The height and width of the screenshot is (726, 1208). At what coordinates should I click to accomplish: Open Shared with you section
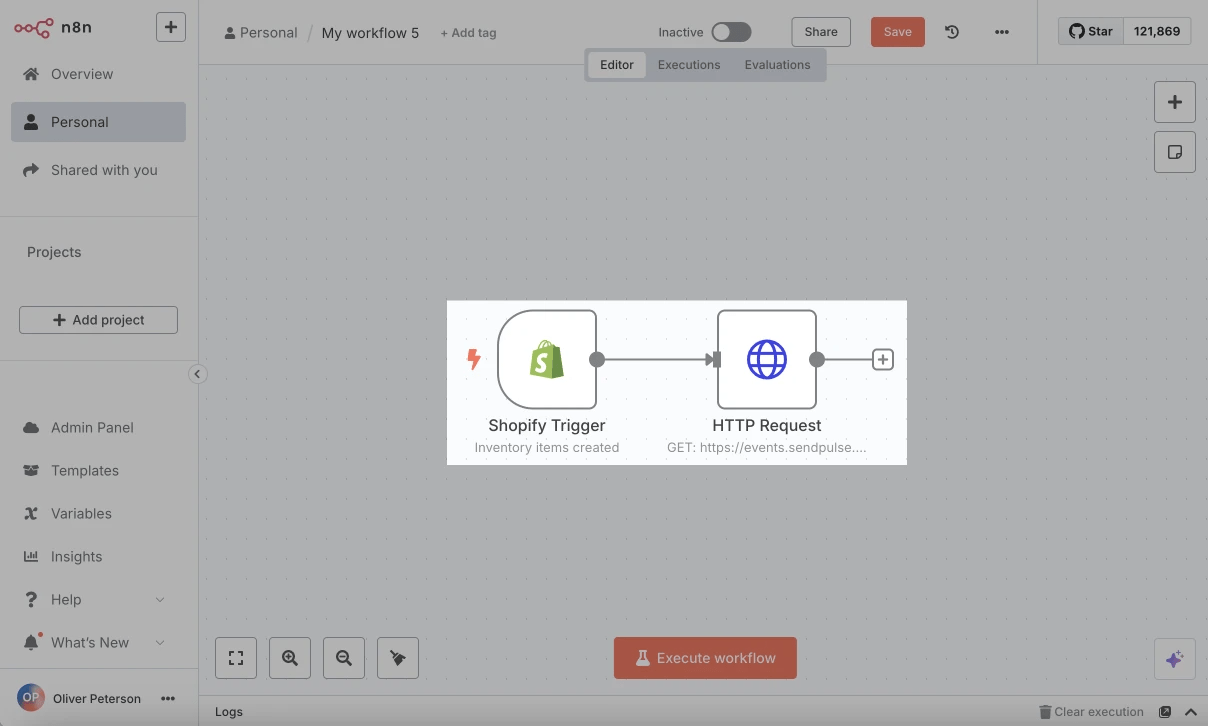pos(98,170)
